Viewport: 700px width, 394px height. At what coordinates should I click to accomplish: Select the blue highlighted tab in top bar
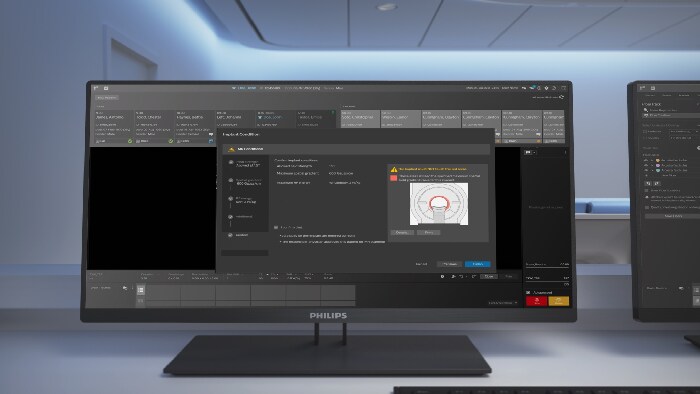pyautogui.click(x=244, y=88)
